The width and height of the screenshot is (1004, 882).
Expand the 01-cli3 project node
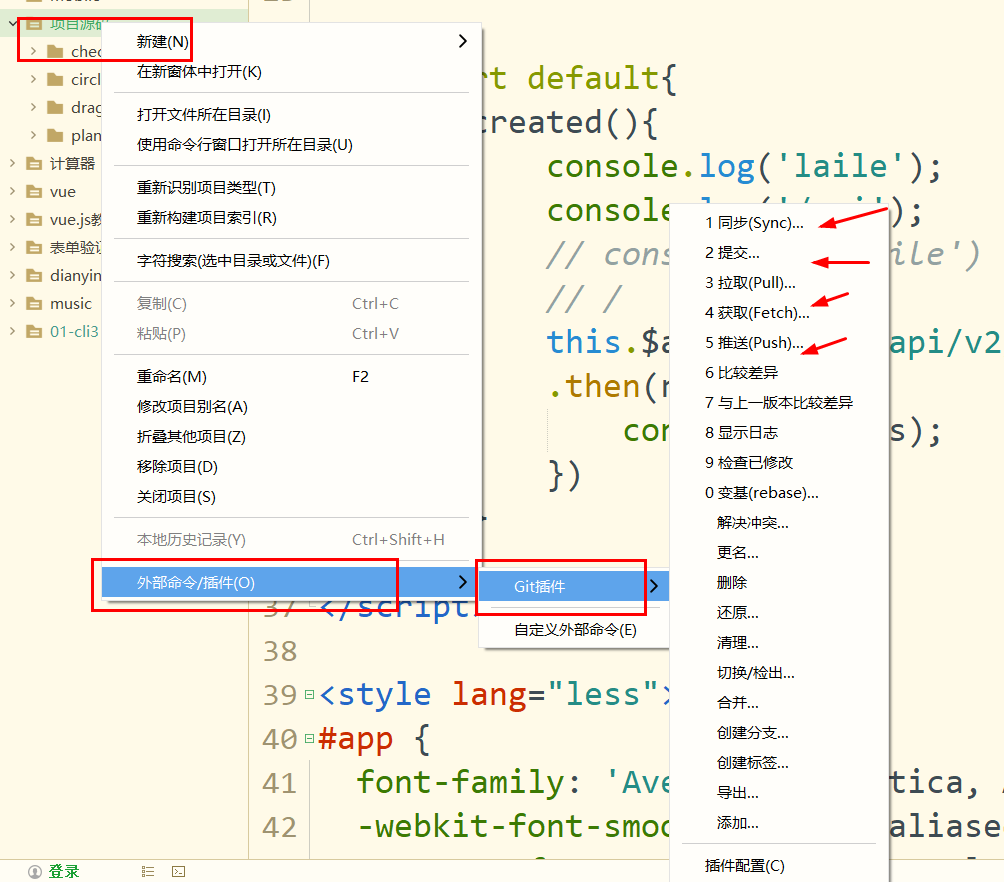pos(10,331)
